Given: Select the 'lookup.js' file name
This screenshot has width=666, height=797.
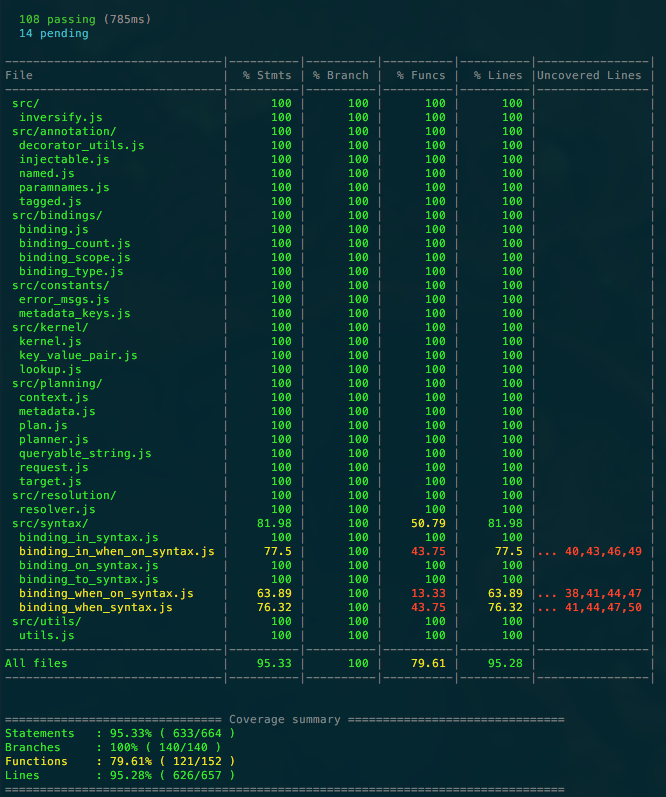Looking at the screenshot, I should 50,370.
